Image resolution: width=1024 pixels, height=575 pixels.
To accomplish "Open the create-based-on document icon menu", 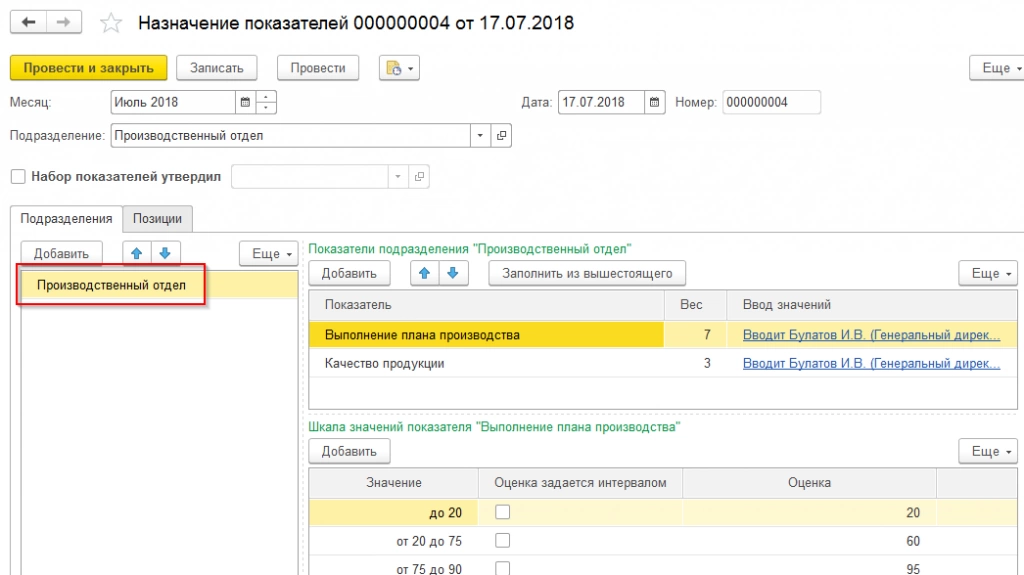I will pyautogui.click(x=399, y=68).
